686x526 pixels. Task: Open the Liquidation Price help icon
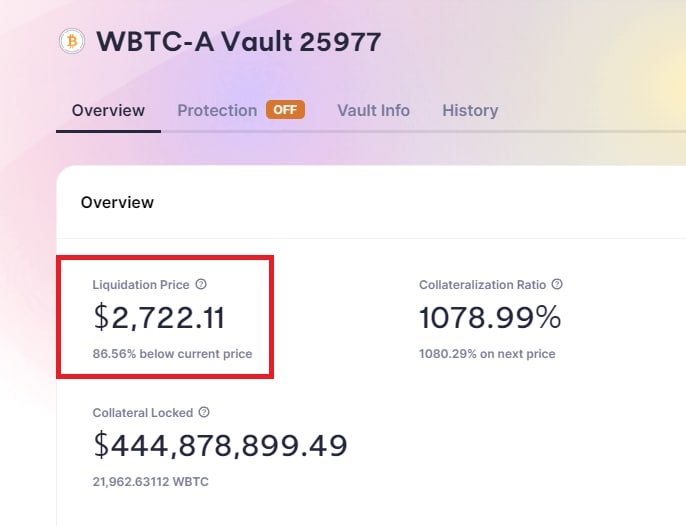201,284
